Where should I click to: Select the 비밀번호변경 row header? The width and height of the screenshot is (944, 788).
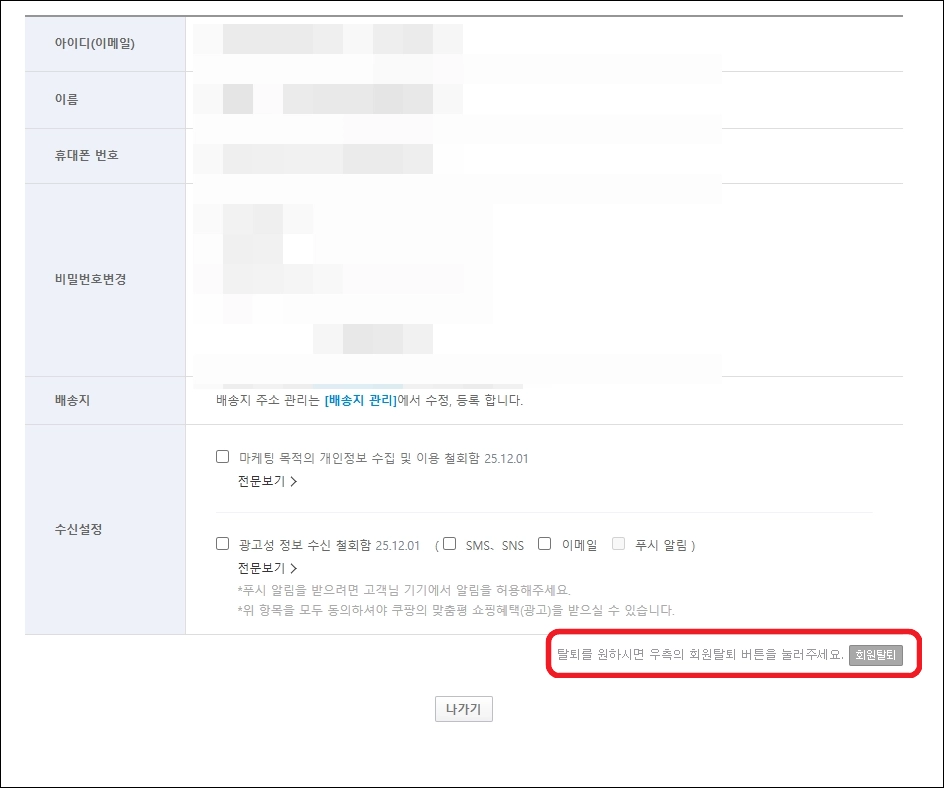(91, 280)
